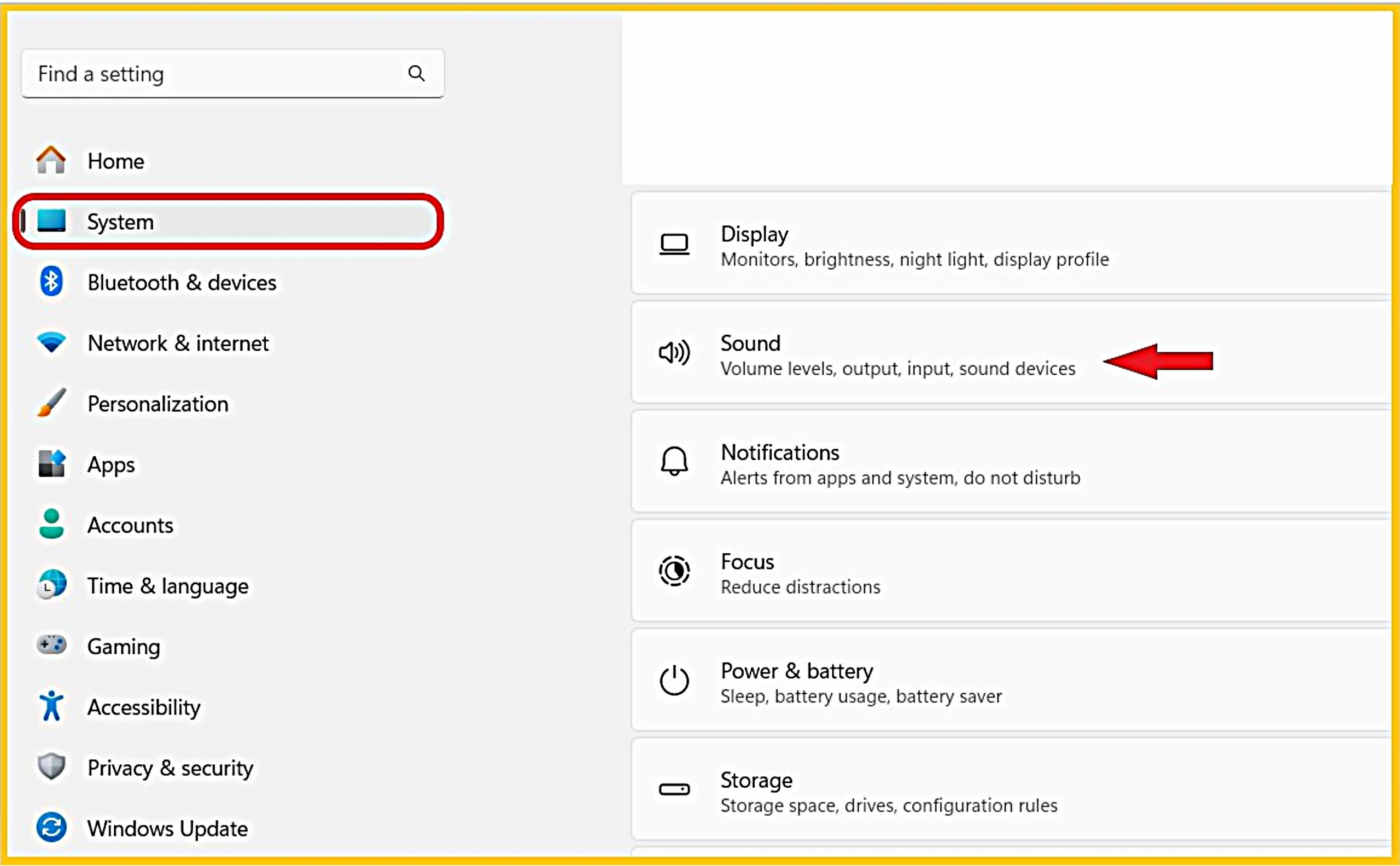Click the Personalization paintbrush icon

point(51,403)
